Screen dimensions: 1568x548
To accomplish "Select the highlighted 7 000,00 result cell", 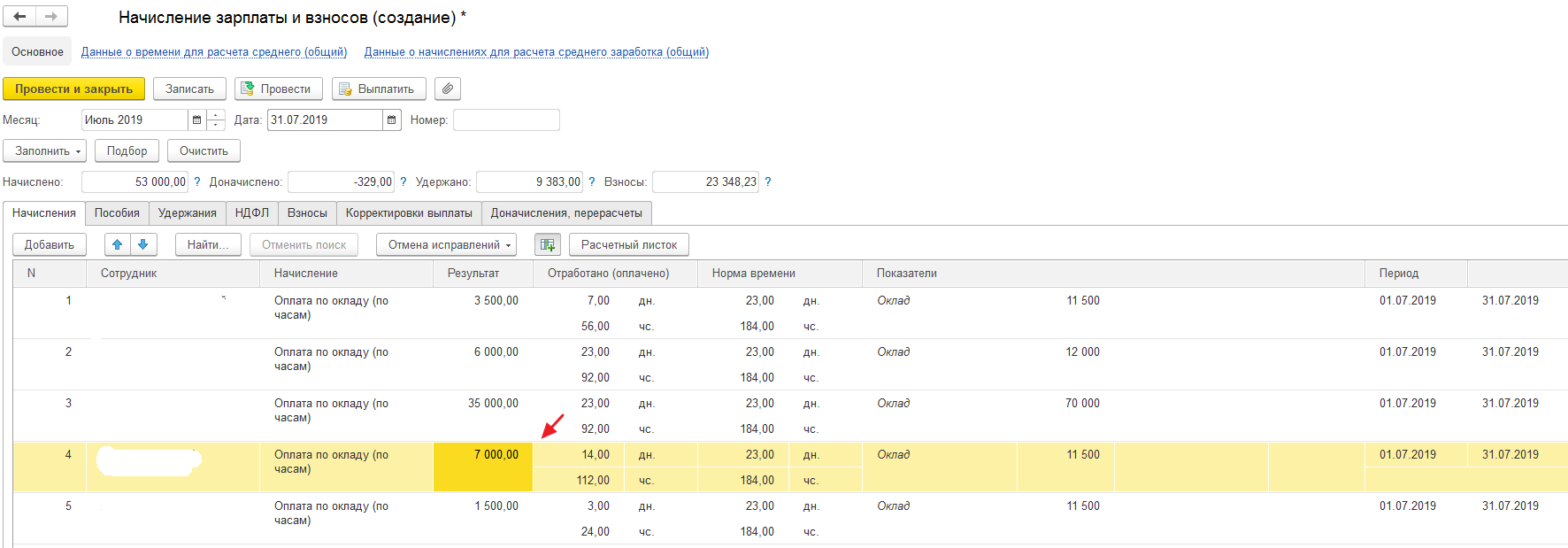I will pyautogui.click(x=483, y=466).
